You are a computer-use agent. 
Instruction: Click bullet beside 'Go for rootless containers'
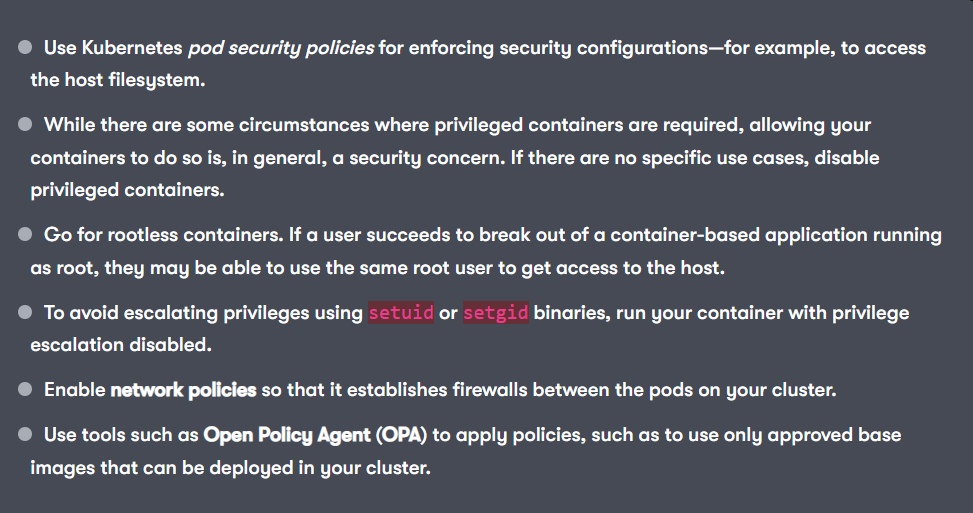click(25, 234)
